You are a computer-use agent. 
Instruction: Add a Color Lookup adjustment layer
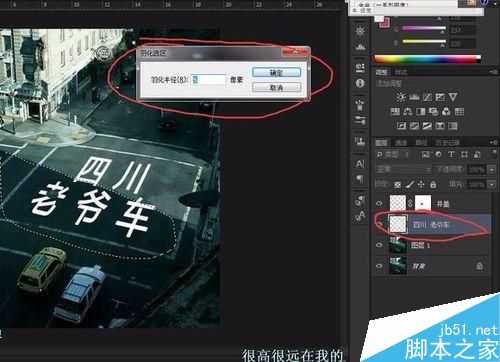coord(460,111)
